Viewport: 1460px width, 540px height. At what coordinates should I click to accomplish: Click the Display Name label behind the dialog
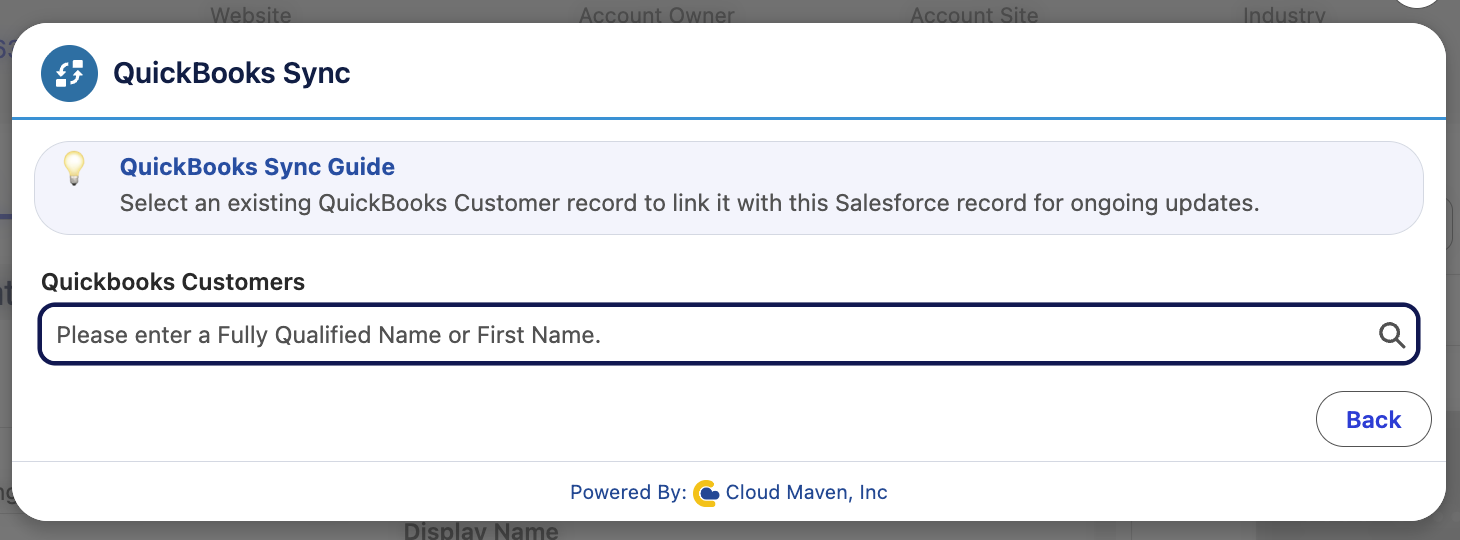481,530
